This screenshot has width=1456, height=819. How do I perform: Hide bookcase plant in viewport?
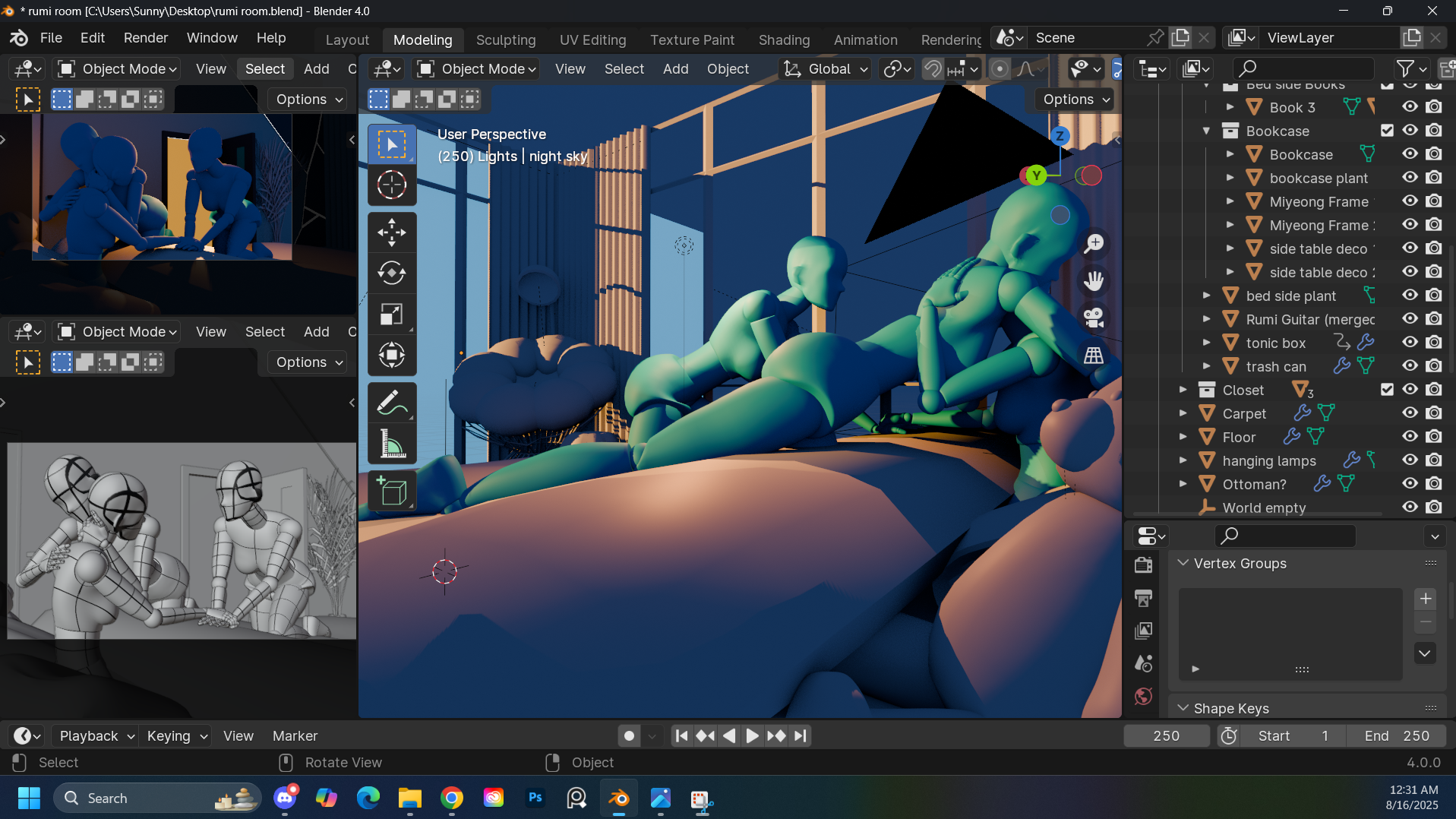click(1410, 178)
